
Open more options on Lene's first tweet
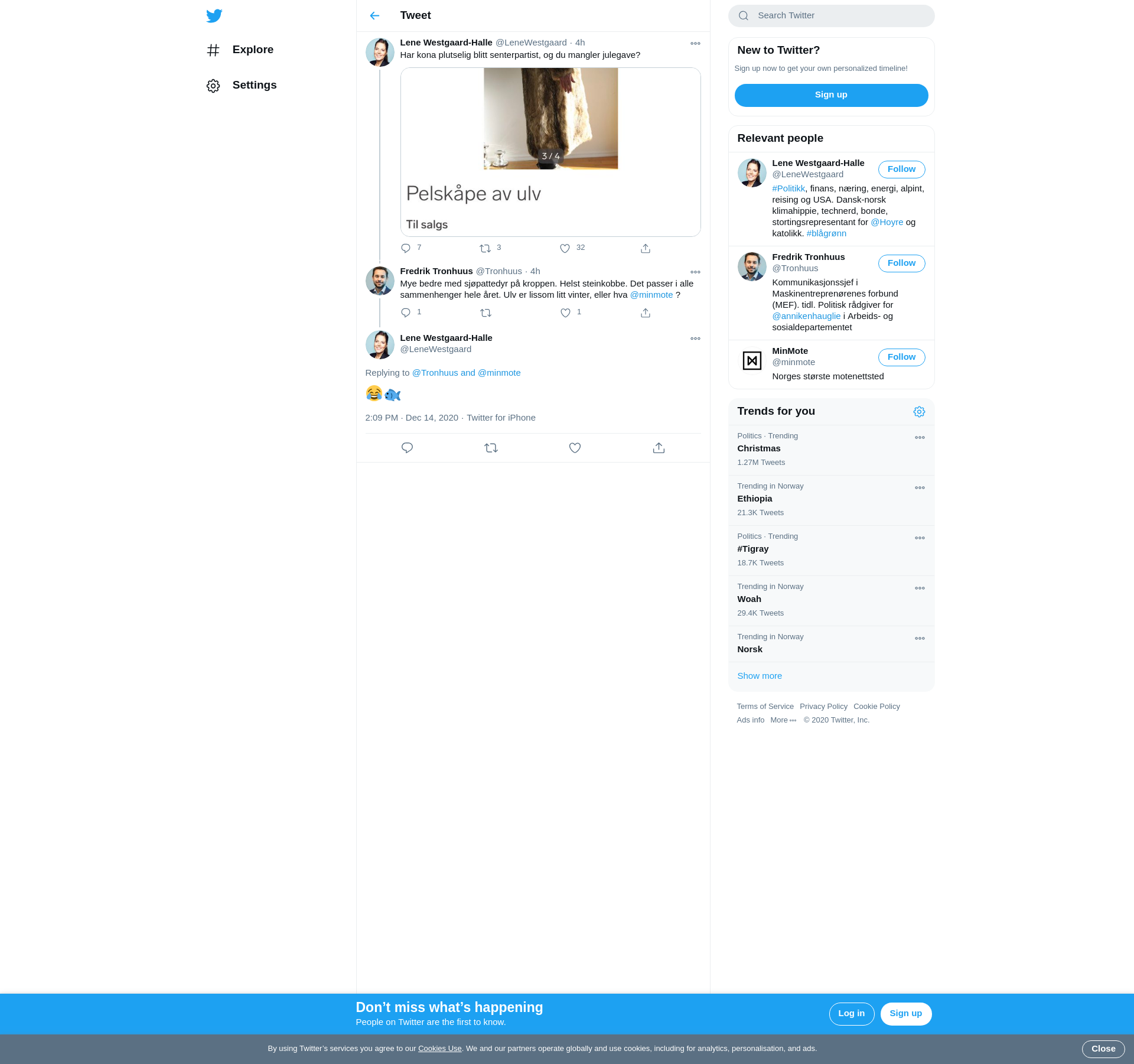pos(695,44)
